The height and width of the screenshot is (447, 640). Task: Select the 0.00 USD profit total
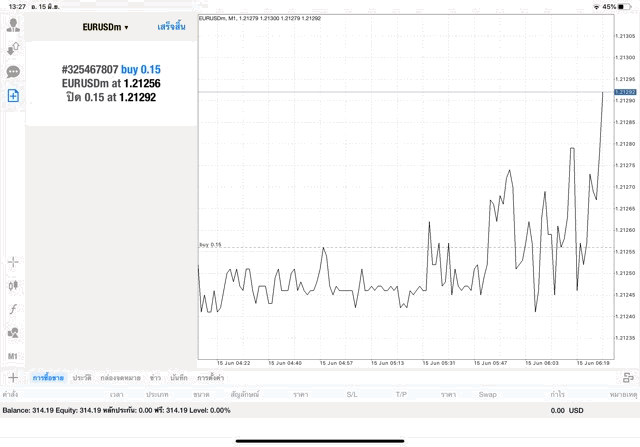[567, 410]
